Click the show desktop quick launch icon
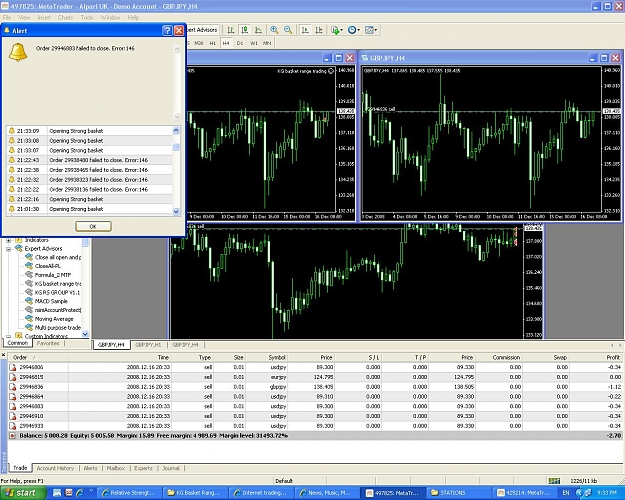This screenshot has width=625, height=500. (57, 493)
